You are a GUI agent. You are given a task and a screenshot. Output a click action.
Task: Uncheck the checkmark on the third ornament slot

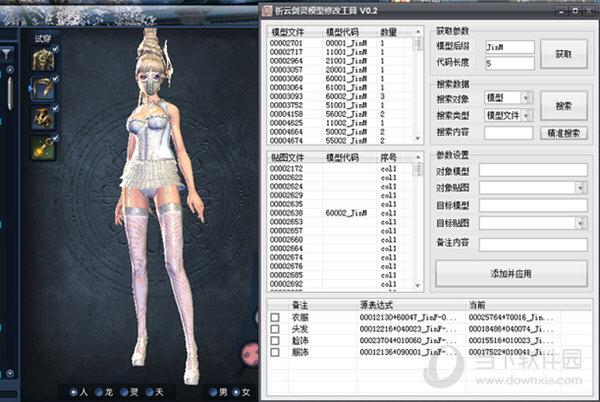(x=55, y=108)
